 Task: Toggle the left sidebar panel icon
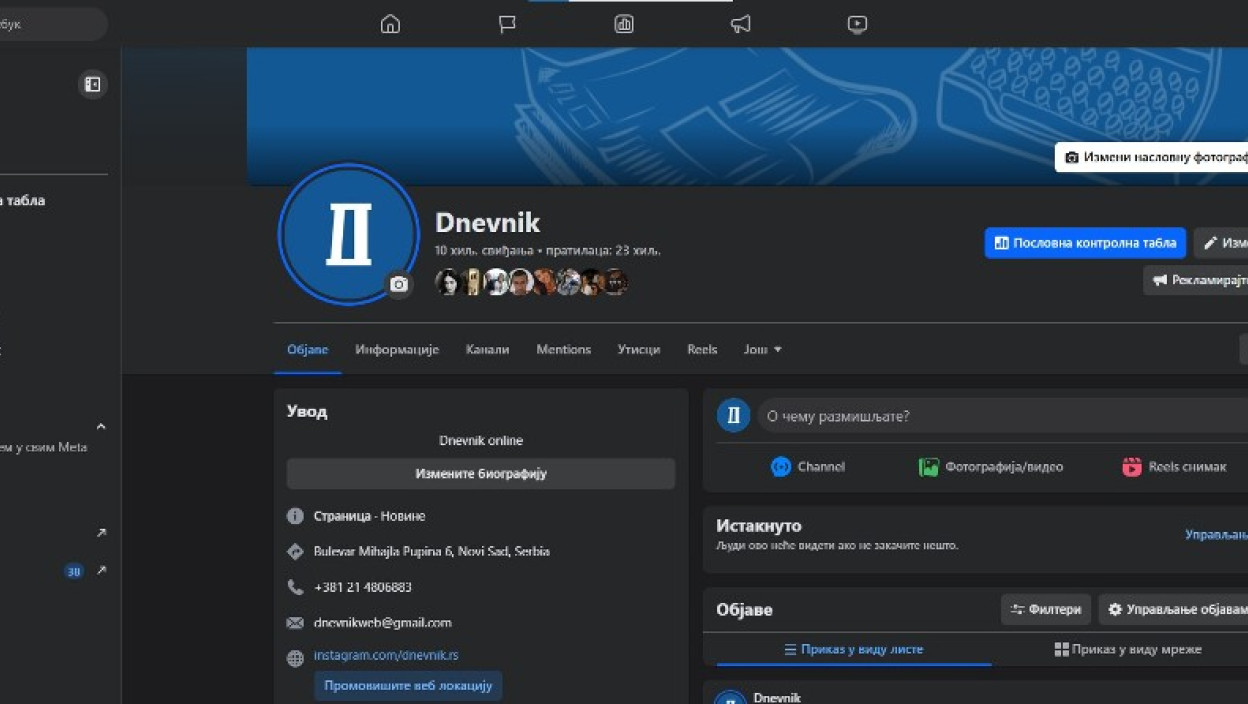click(92, 85)
